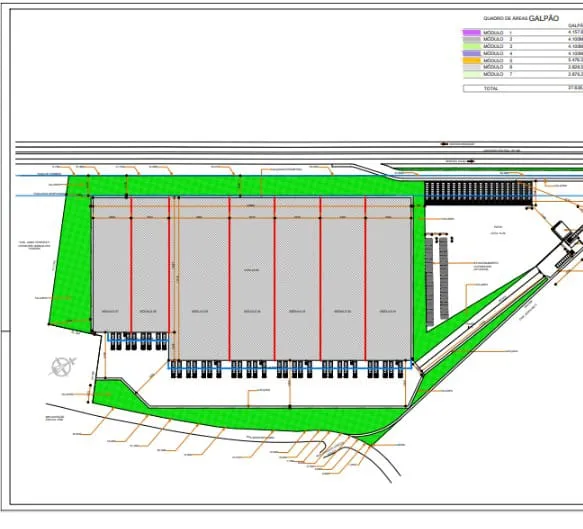Select truck docks below the two leftmost modules
Screen dimensions: 583x529
(138, 341)
